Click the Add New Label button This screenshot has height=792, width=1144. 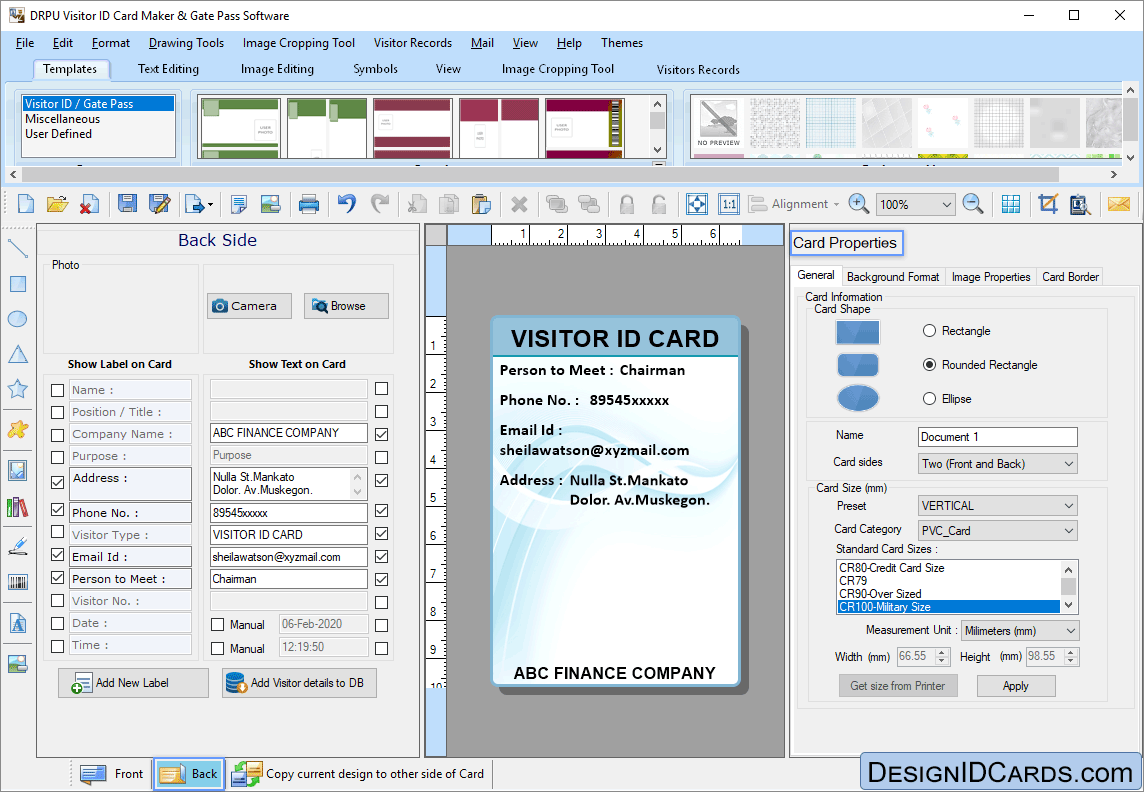pos(133,681)
